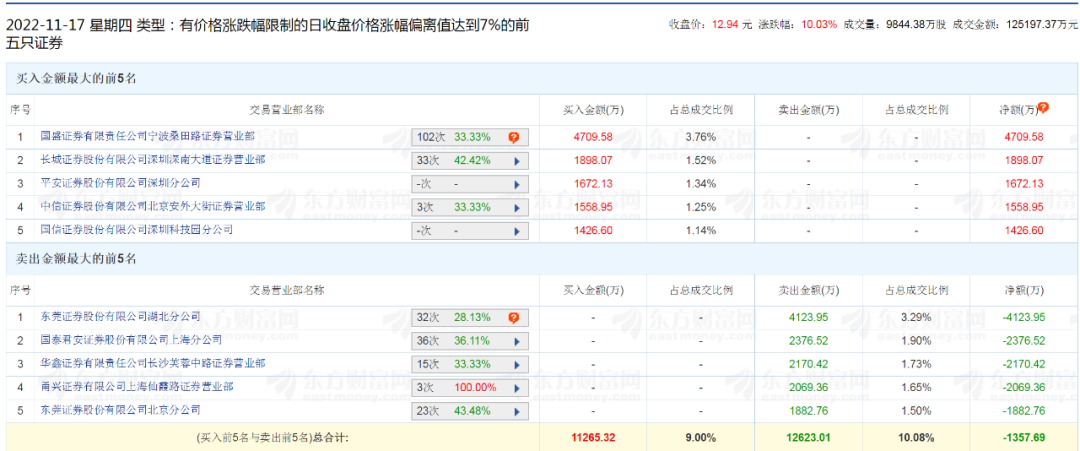Open 国盛证券有限责任公司宁波桑田路证券营业部 link
Image resolution: width=1080 pixels, height=451 pixels.
pyautogui.click(x=147, y=136)
